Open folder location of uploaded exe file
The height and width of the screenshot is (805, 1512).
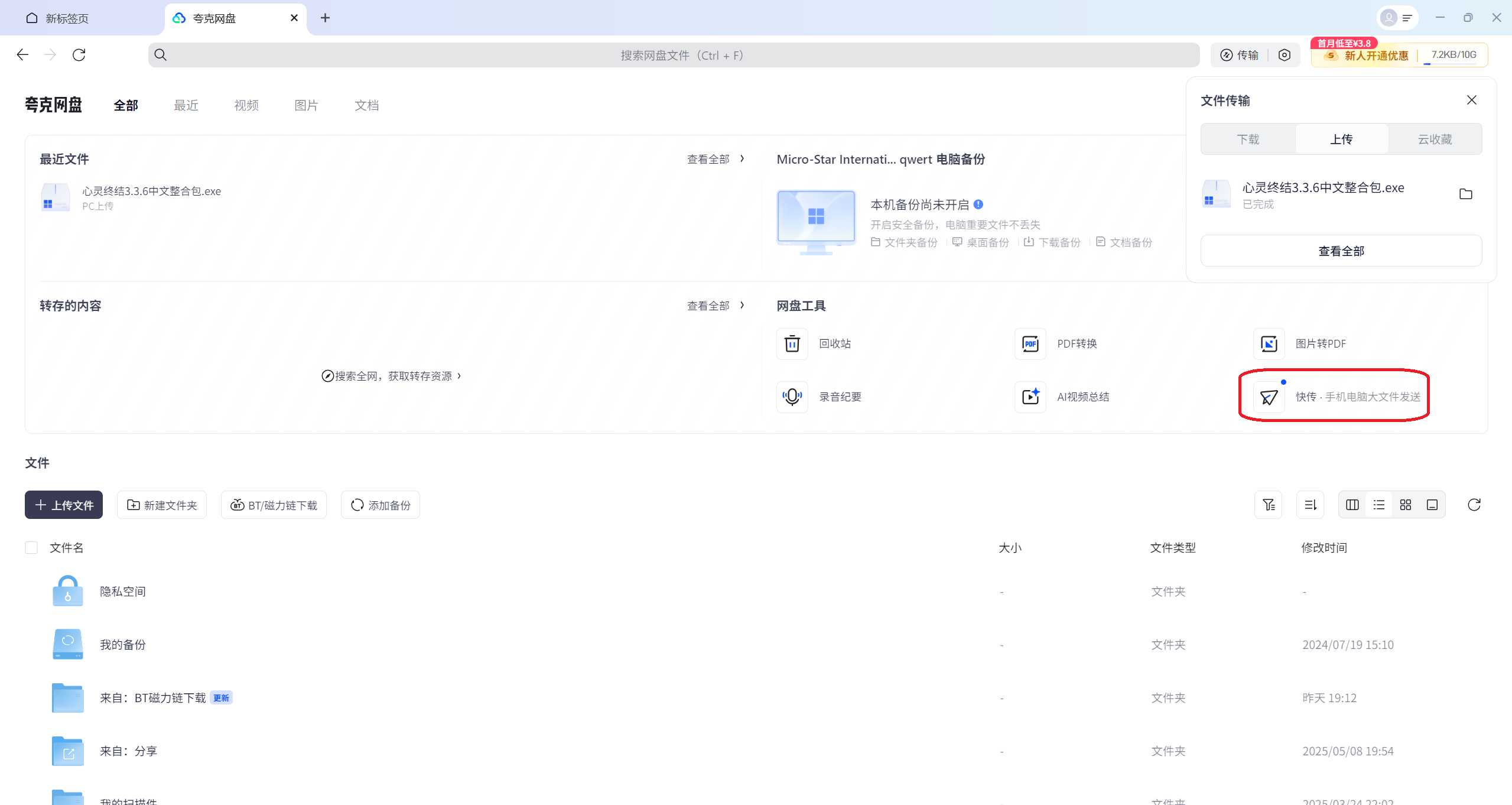1465,194
